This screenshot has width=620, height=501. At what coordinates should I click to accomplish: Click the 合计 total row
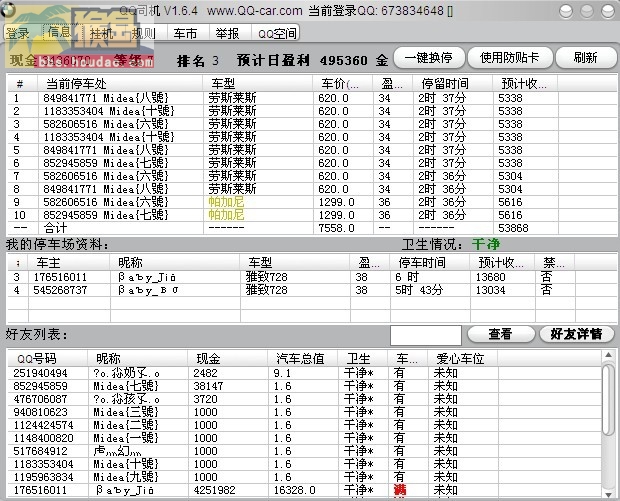pyautogui.click(x=312, y=228)
